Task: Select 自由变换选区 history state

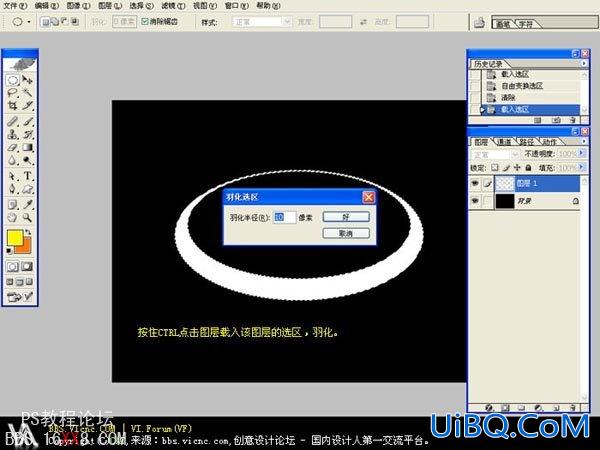Action: [524, 86]
